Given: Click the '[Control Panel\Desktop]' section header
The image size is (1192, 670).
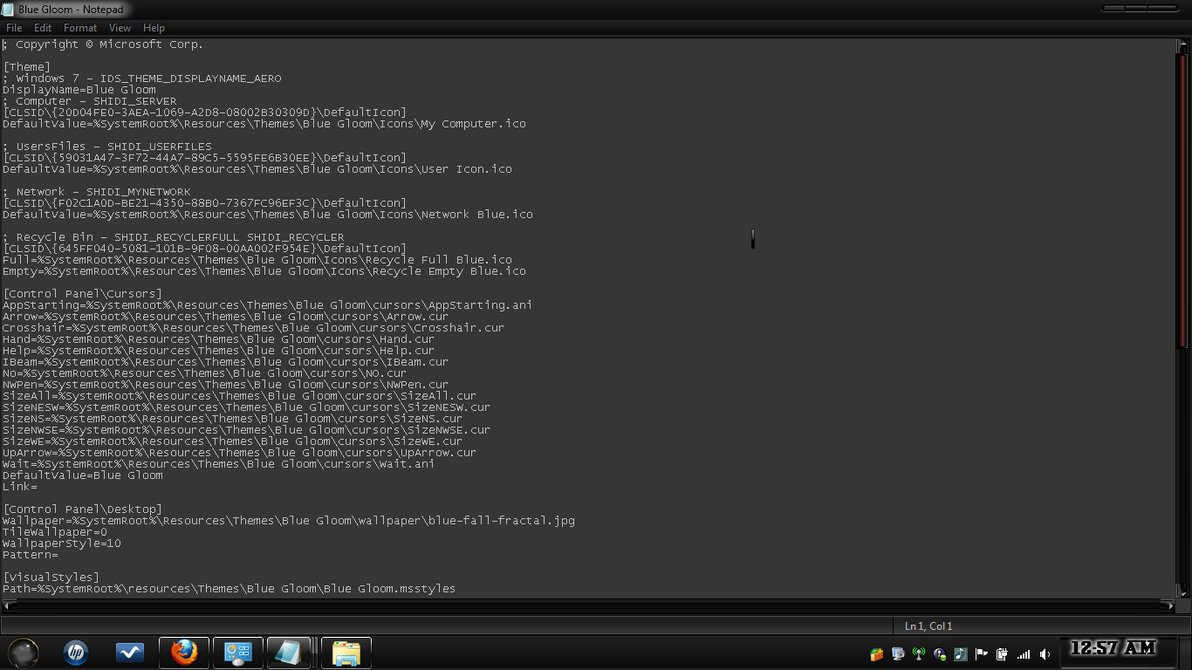Looking at the screenshot, I should click(82, 510).
